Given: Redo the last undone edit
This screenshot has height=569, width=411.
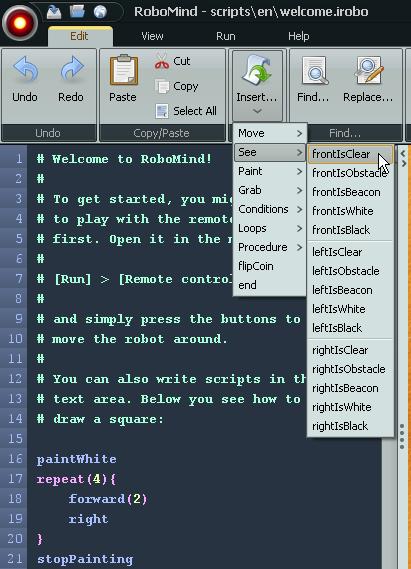Looking at the screenshot, I should tap(71, 79).
